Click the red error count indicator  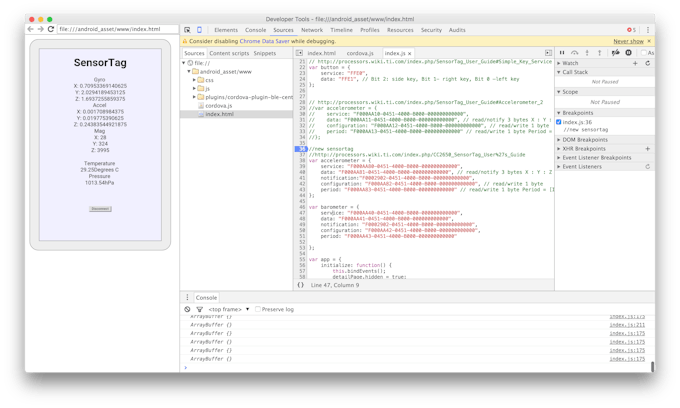tap(631, 30)
